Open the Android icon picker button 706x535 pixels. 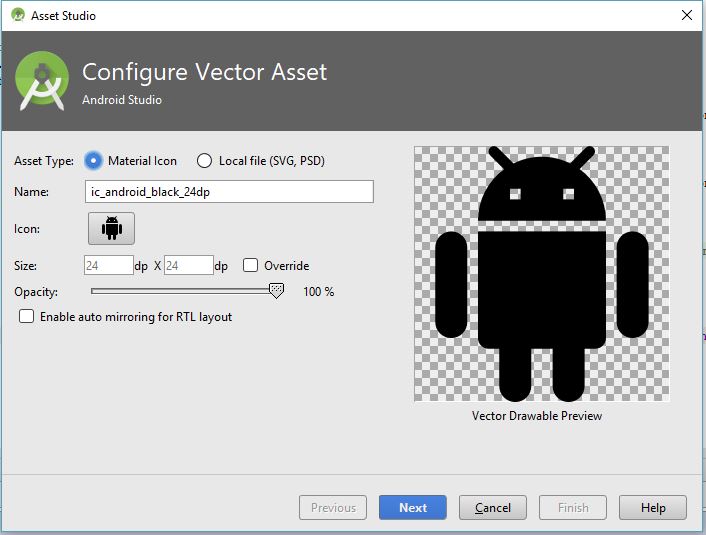point(111,228)
